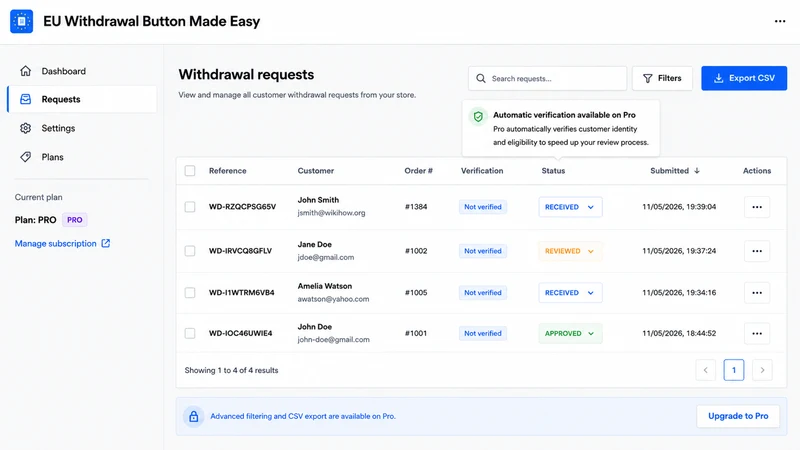Click the PRO plan badge
Screen dimensions: 800x450
point(74,220)
